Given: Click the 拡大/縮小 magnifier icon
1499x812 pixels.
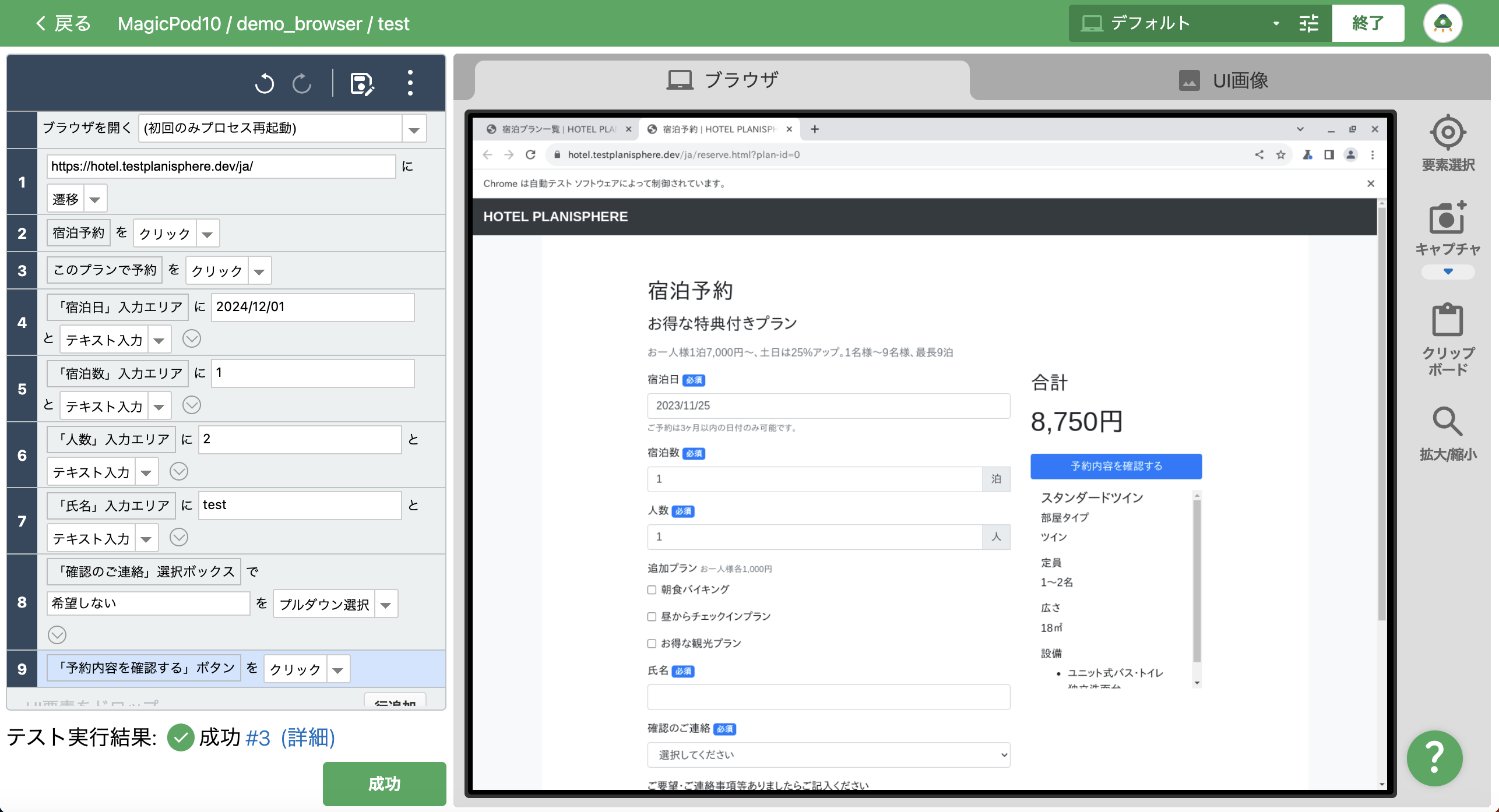Looking at the screenshot, I should (1448, 421).
